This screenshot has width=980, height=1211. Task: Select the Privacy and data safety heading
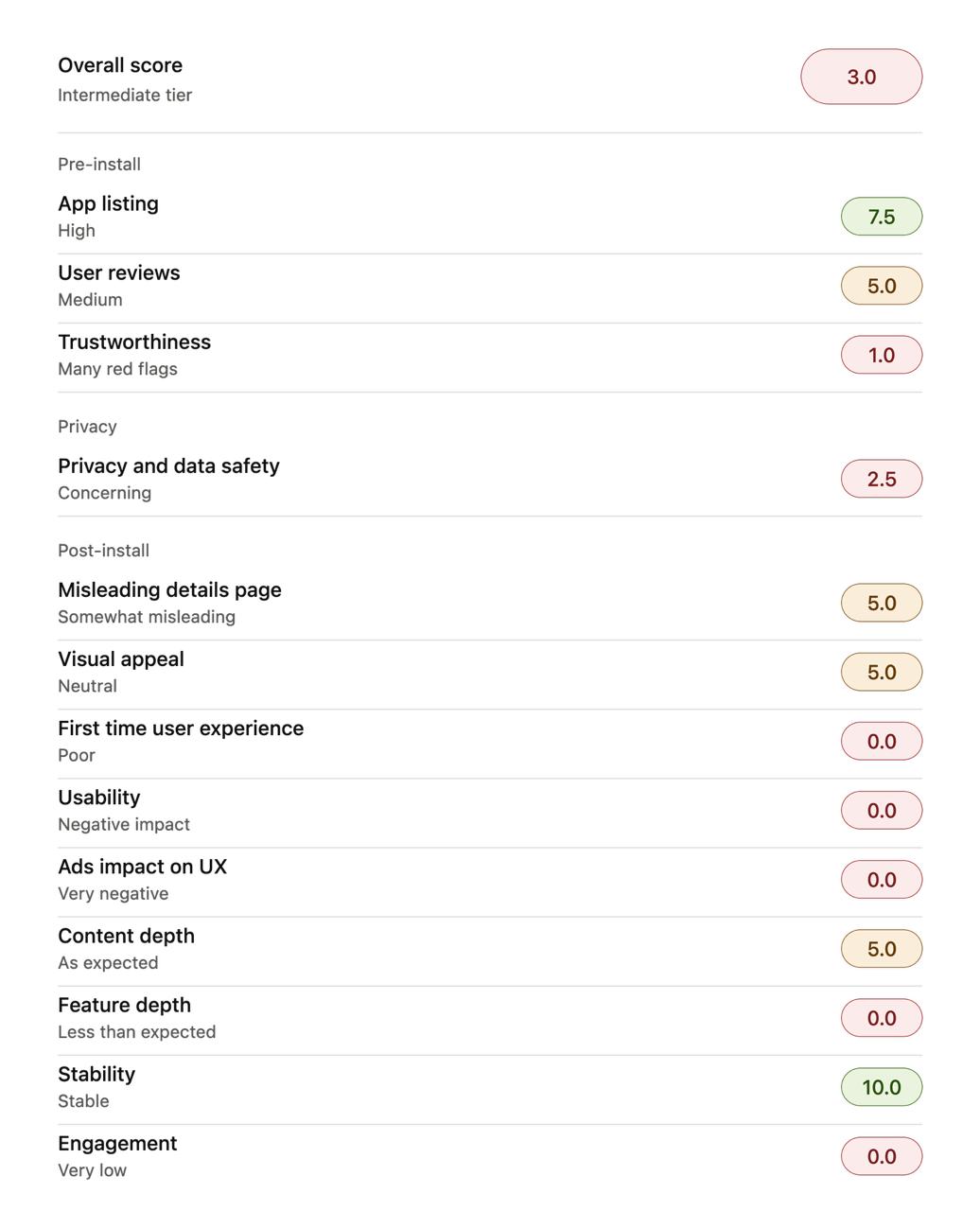pyautogui.click(x=168, y=465)
